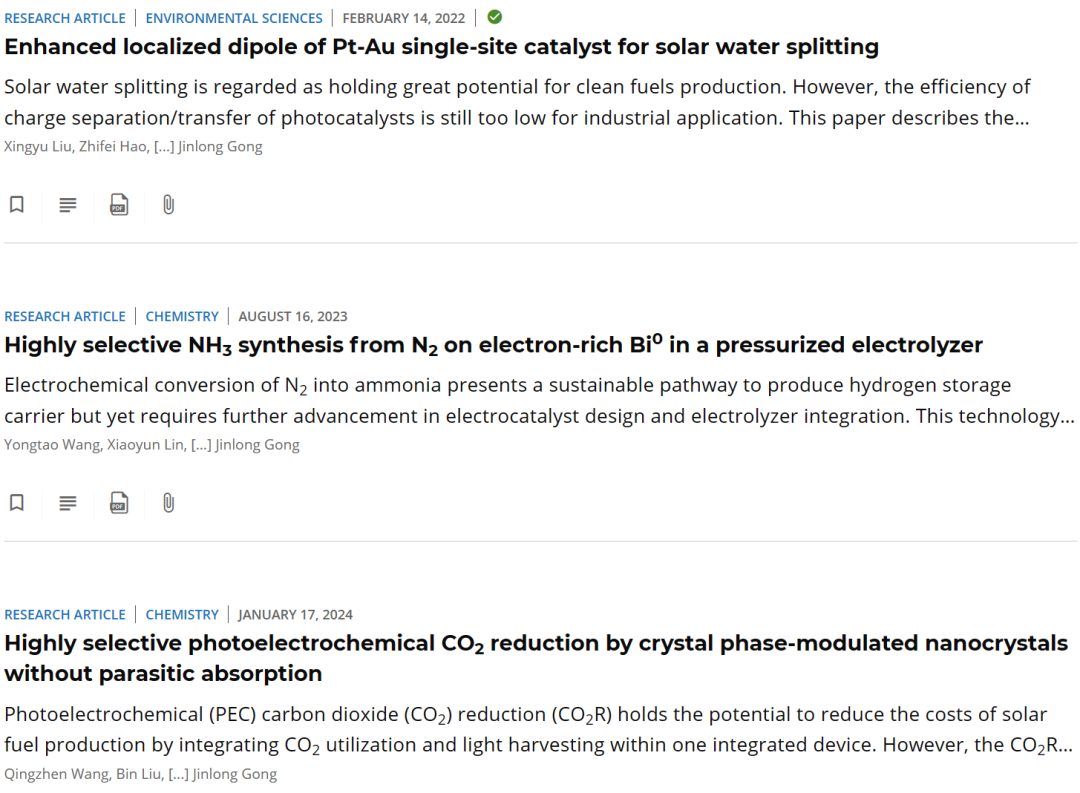Viewport: 1080px width, 793px height.
Task: Open 'Highly selective photoelectrochemical CO2 reduction' title
Action: point(536,658)
